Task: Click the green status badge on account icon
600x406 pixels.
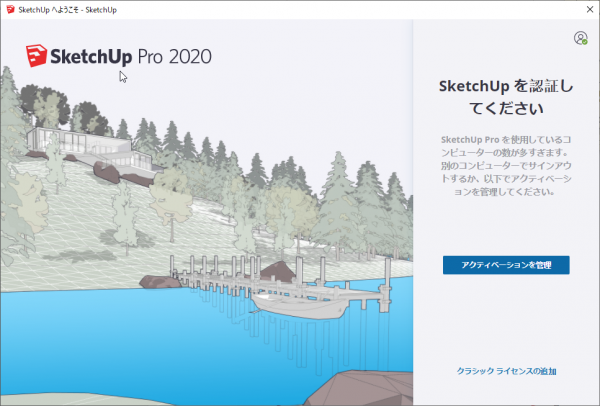Action: click(584, 42)
